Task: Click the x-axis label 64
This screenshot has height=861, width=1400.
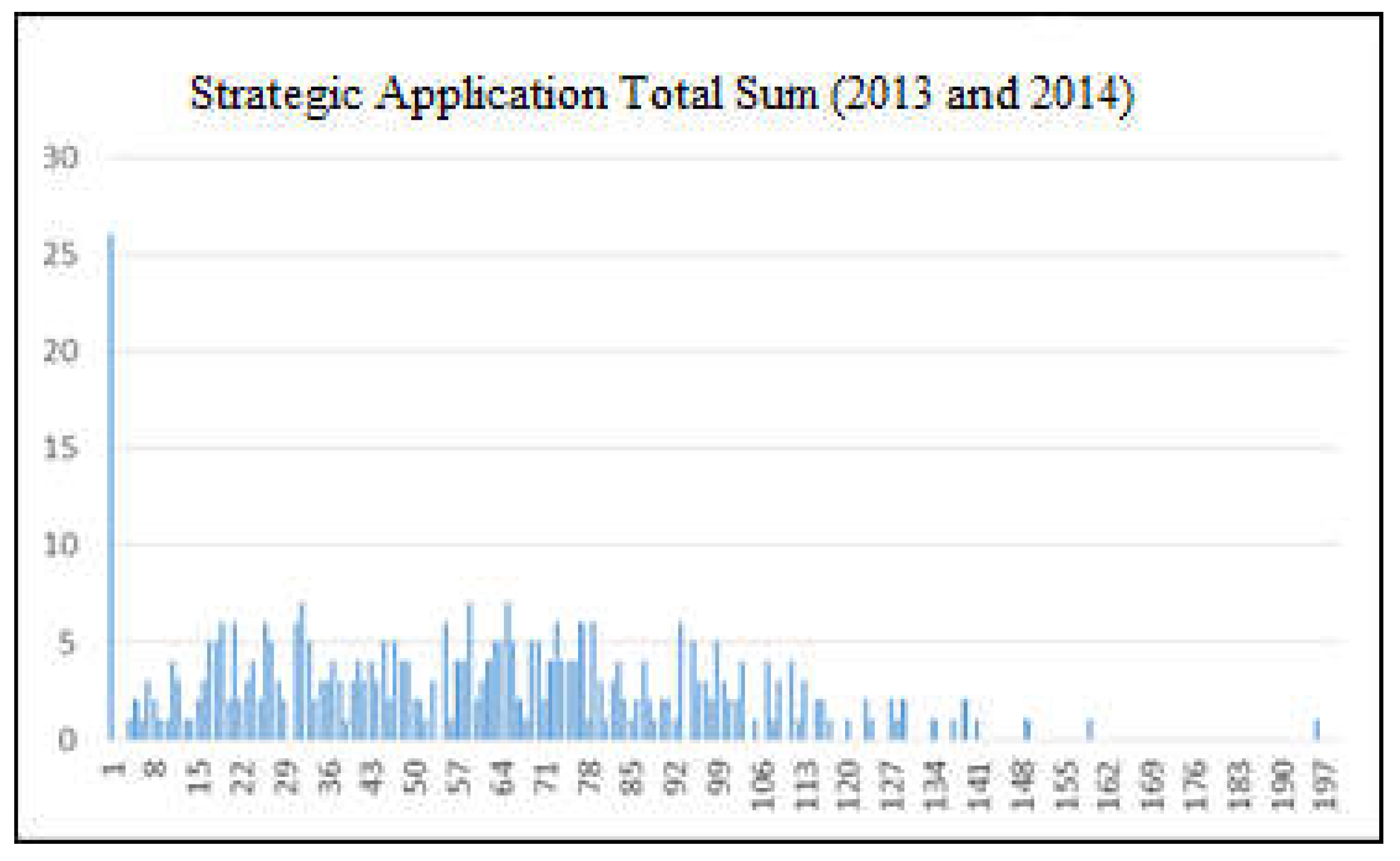Action: [503, 777]
